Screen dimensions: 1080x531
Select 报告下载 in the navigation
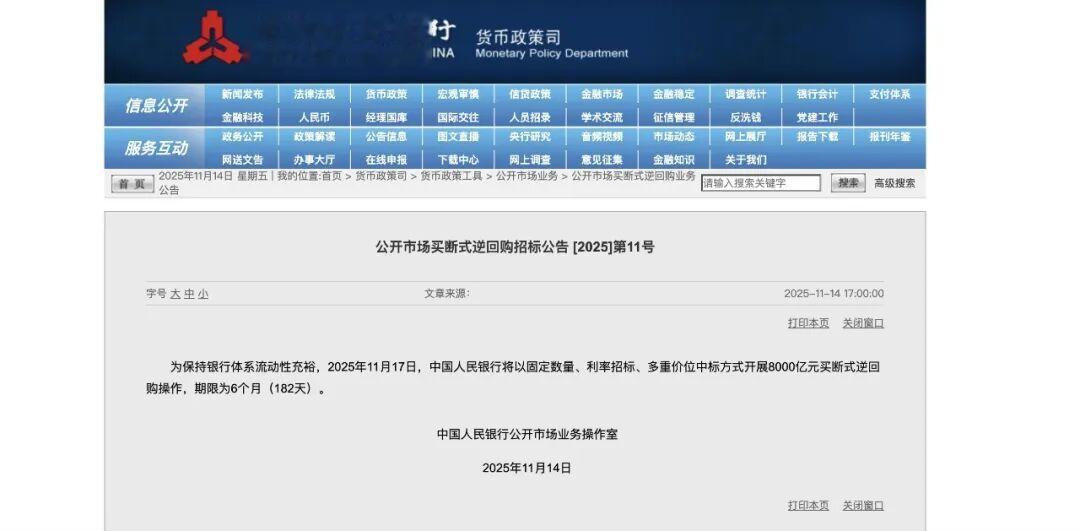[818, 136]
